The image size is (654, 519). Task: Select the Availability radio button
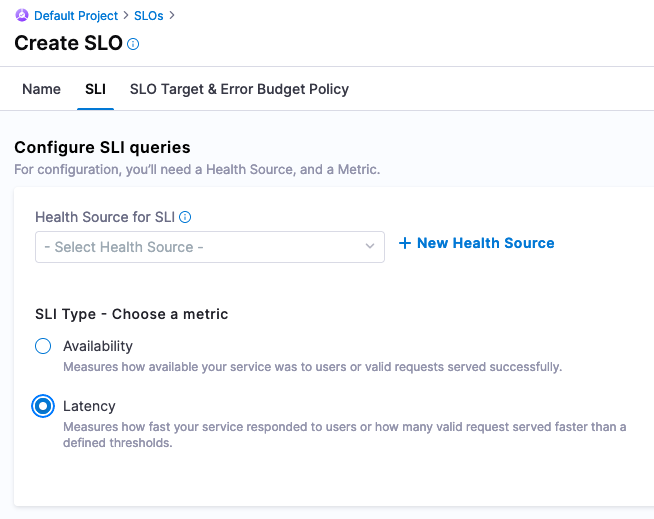43,346
